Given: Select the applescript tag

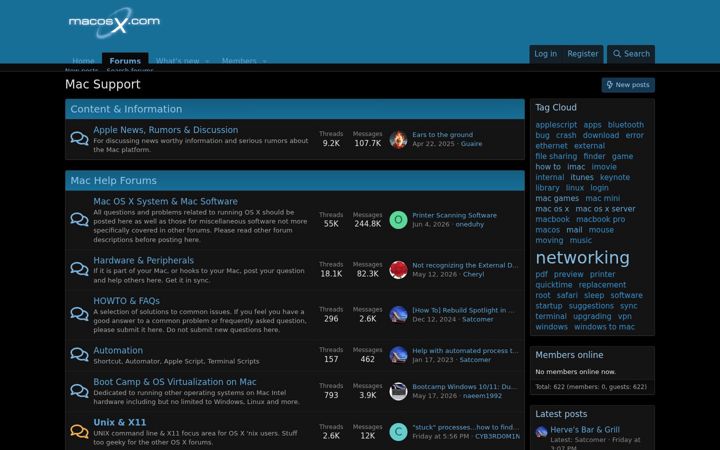Looking at the screenshot, I should (x=556, y=125).
